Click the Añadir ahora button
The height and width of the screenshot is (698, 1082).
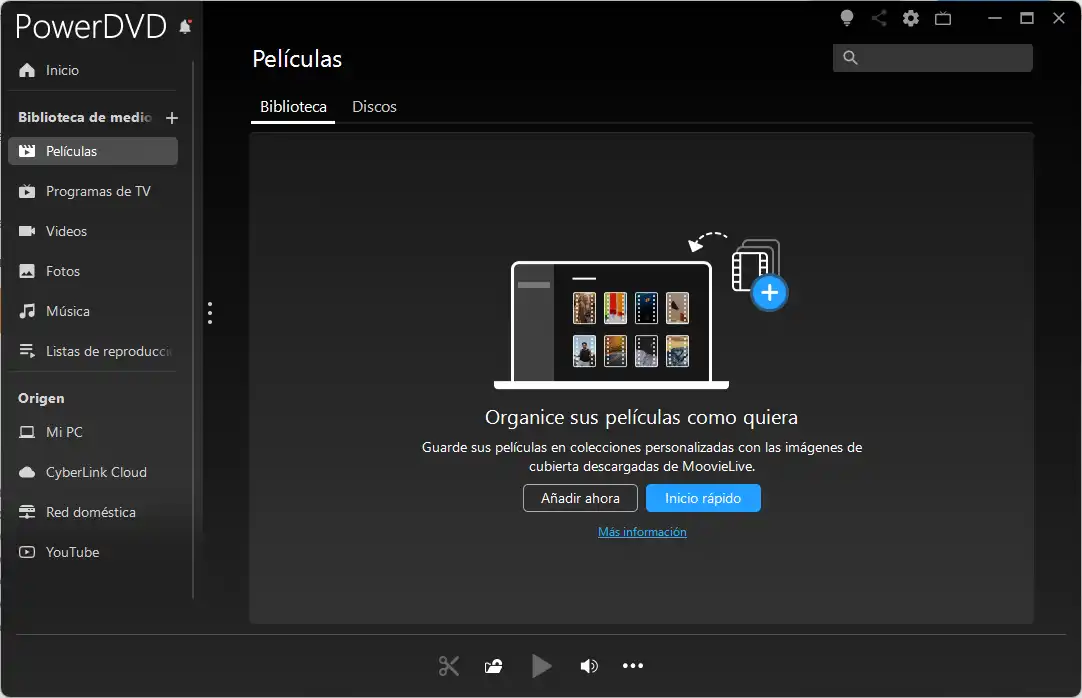tap(580, 498)
